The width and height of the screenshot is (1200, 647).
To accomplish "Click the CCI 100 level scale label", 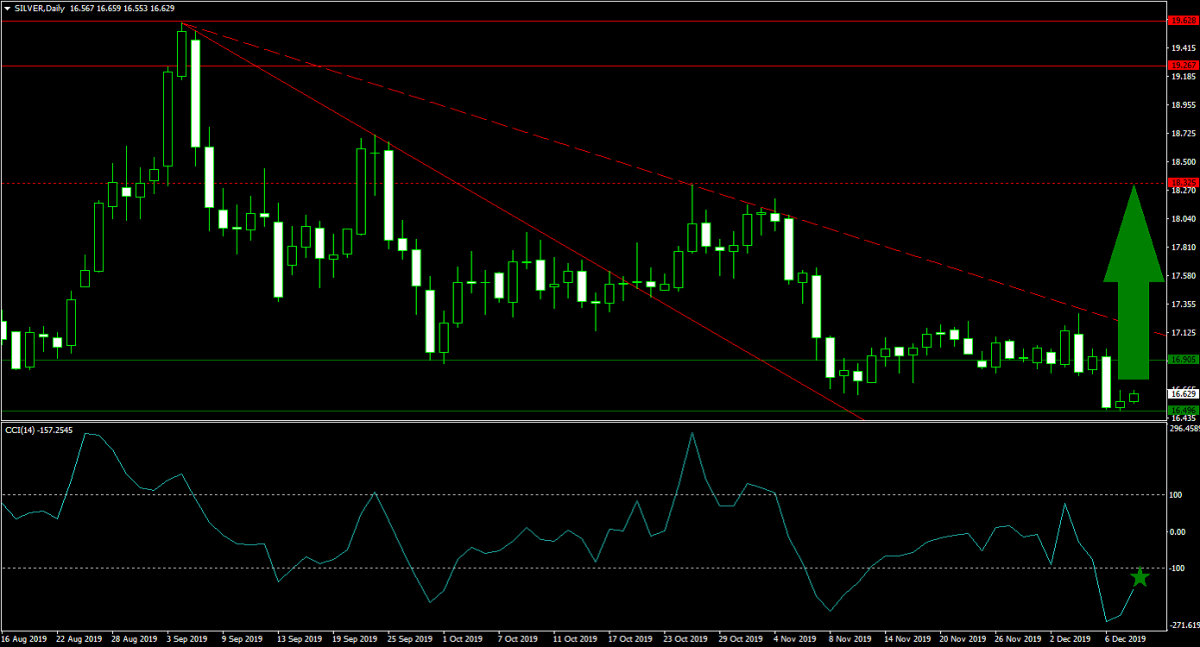I will [x=1177, y=495].
